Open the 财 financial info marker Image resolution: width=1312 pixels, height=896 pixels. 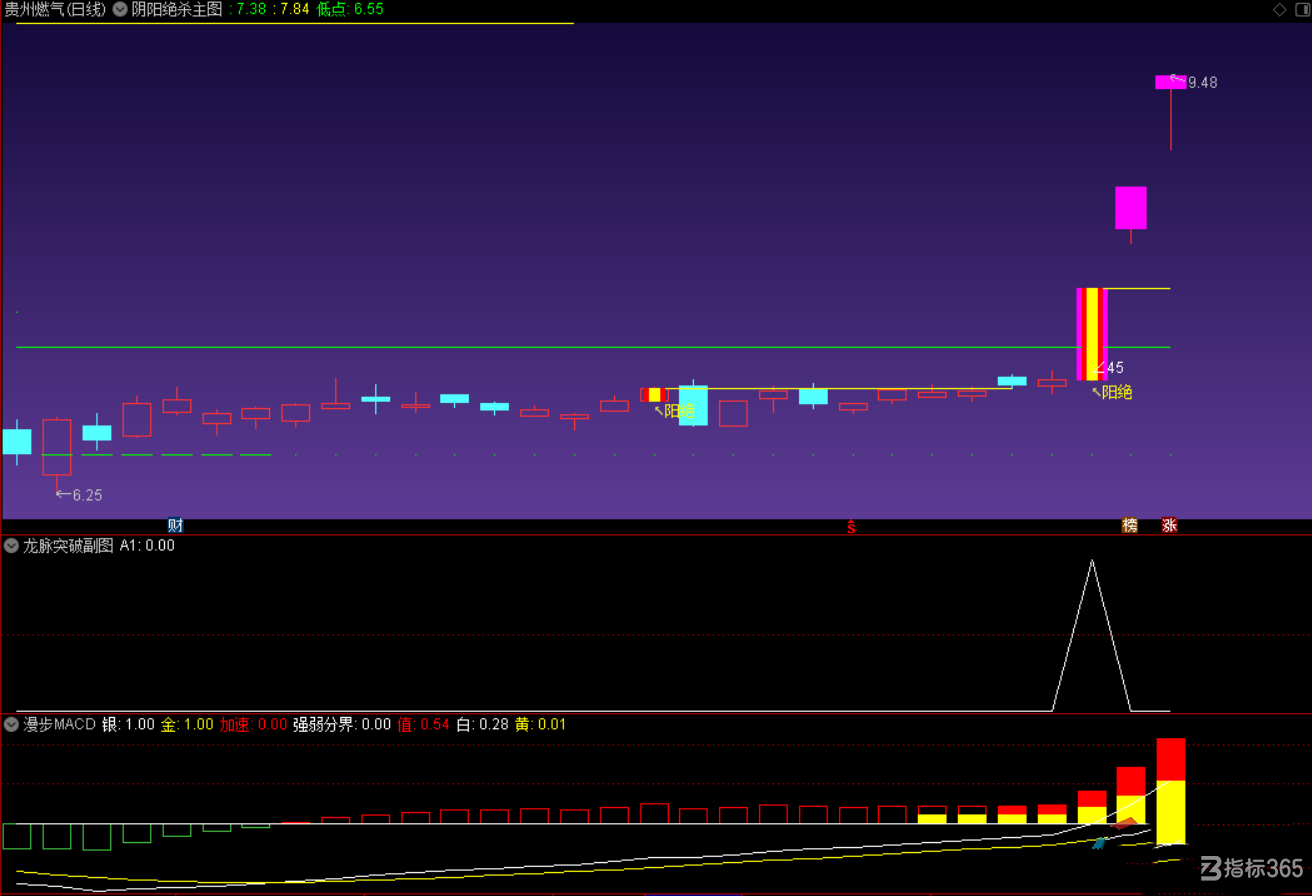[175, 525]
